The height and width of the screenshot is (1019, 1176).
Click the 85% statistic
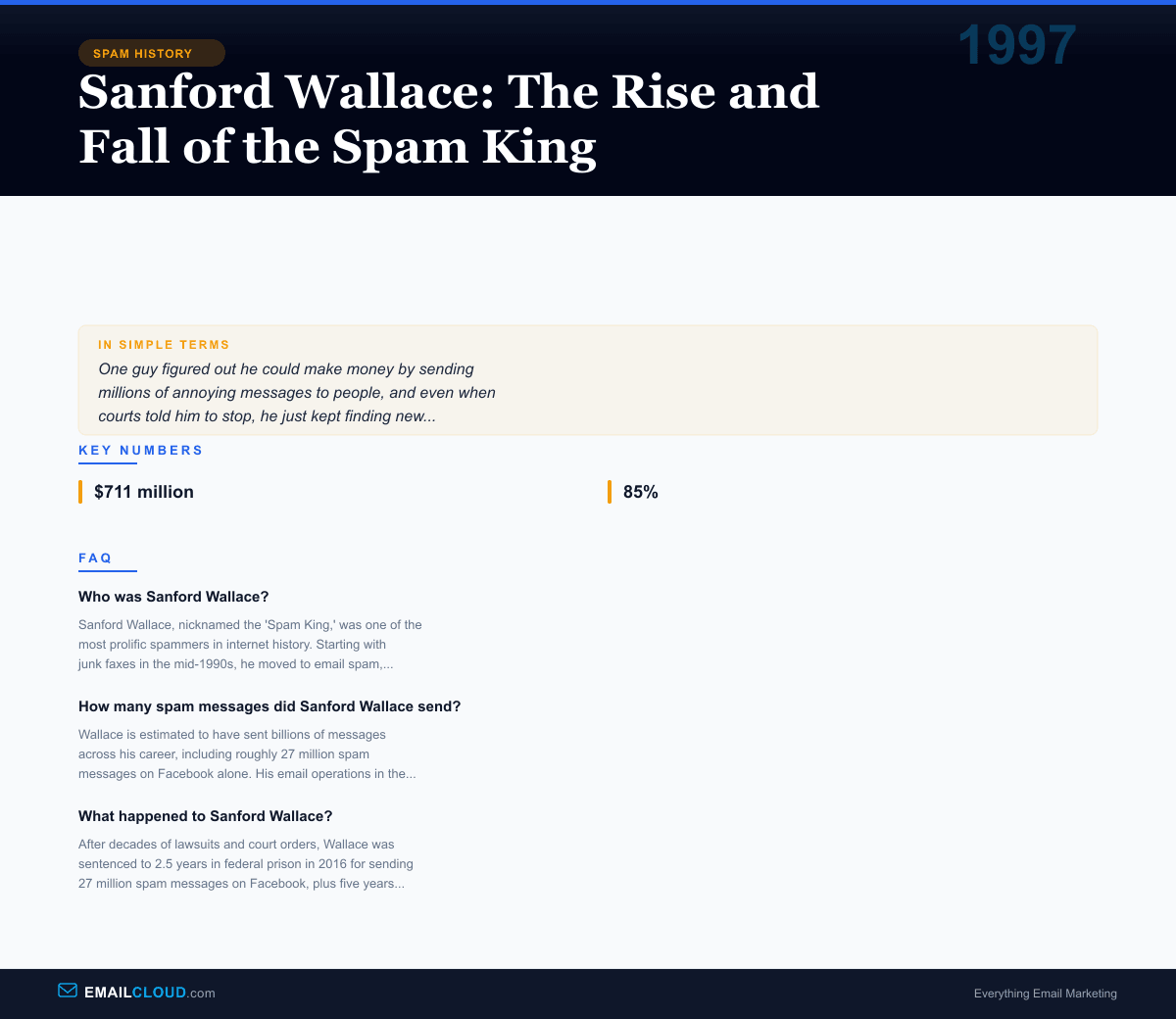(x=641, y=492)
